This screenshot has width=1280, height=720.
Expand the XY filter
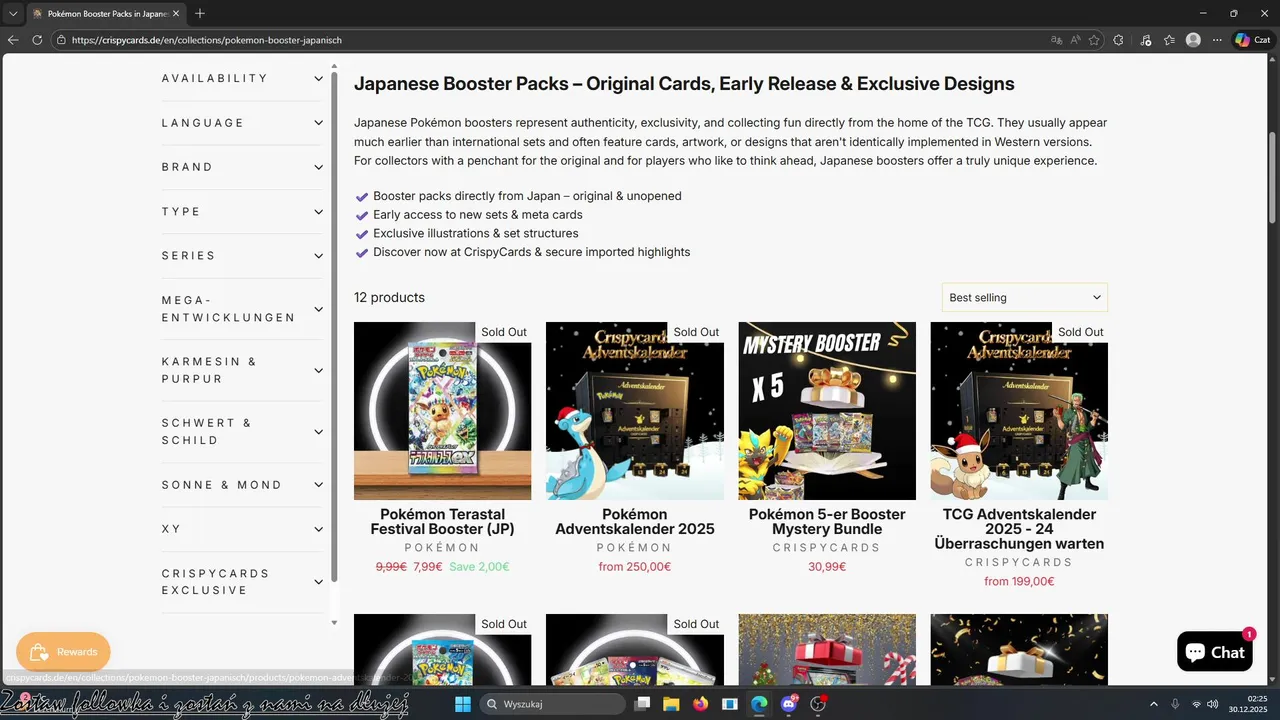click(243, 529)
